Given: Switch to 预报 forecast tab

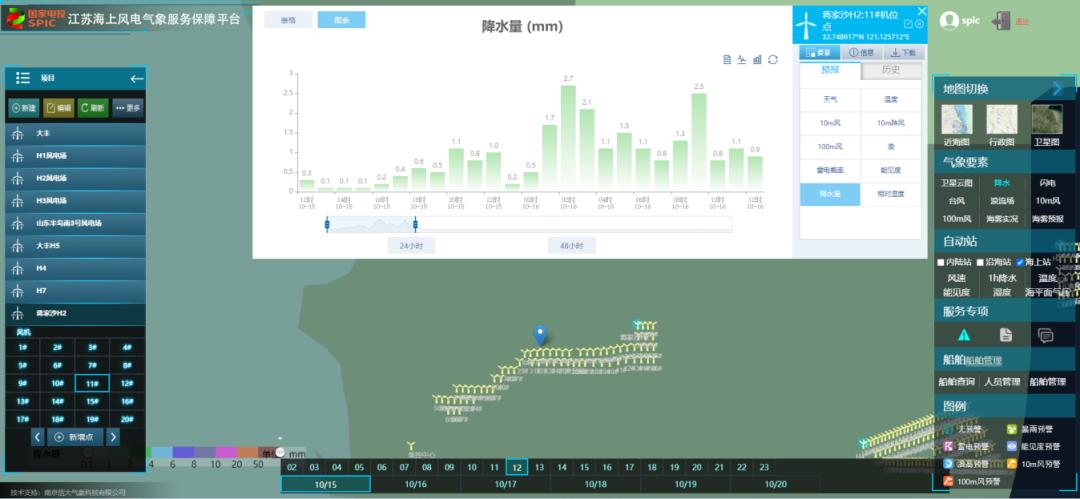Looking at the screenshot, I should tap(830, 70).
